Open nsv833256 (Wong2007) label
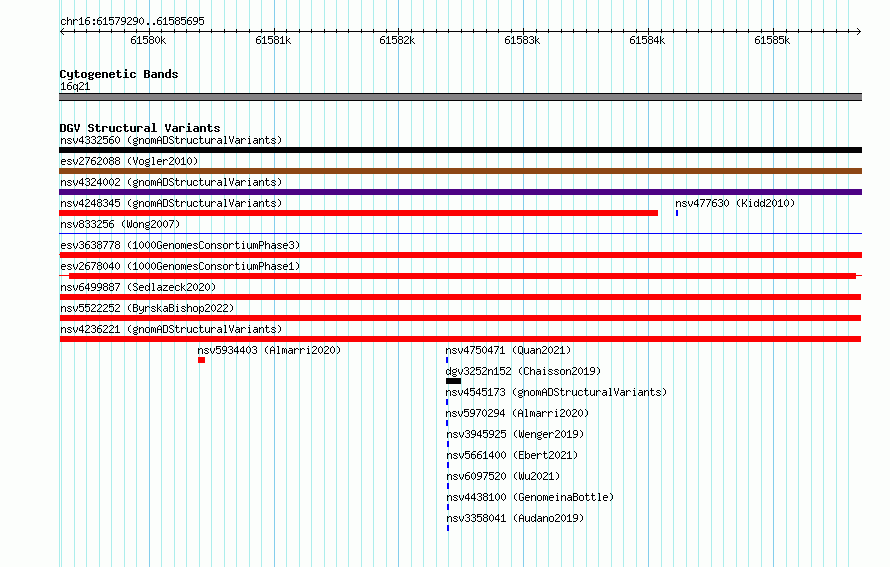The image size is (890, 567). tap(120, 224)
